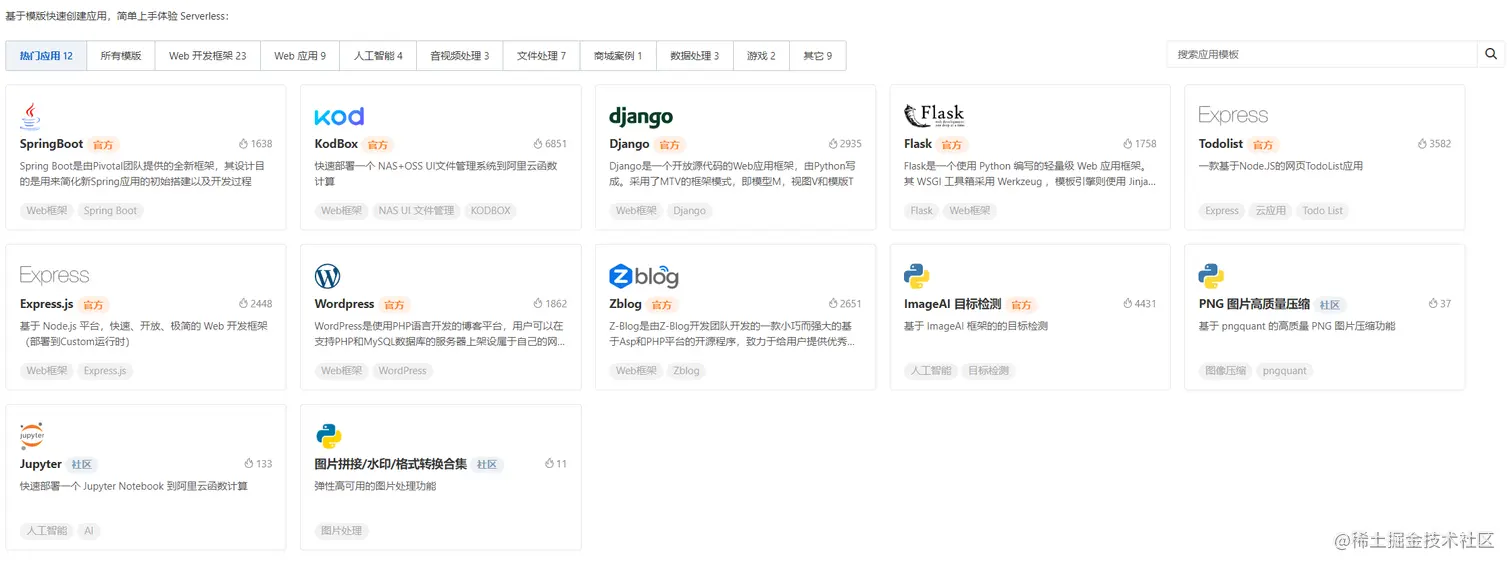Click the 目标检测 tag chip

988,371
